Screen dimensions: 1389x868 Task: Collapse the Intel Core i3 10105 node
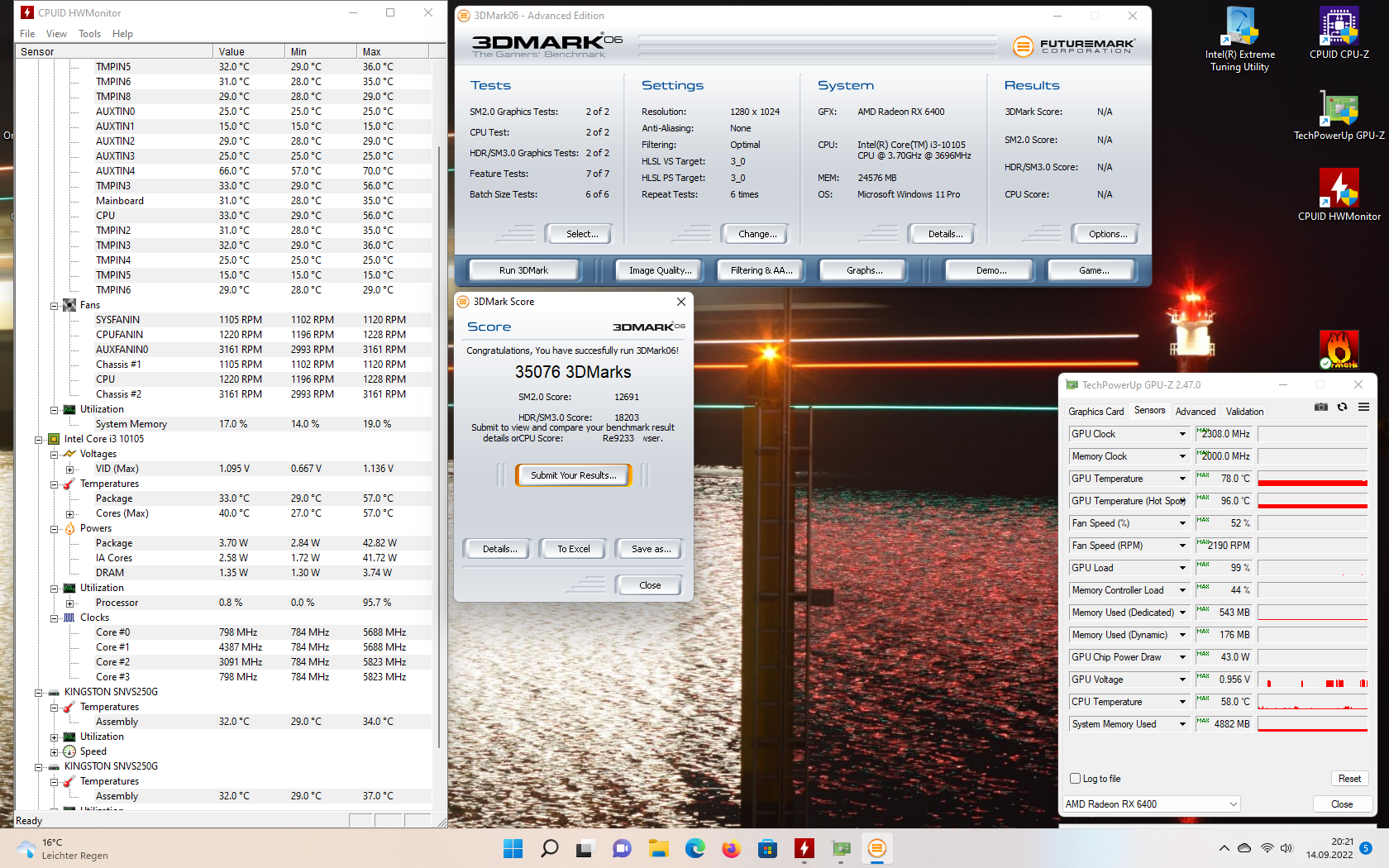coord(39,440)
